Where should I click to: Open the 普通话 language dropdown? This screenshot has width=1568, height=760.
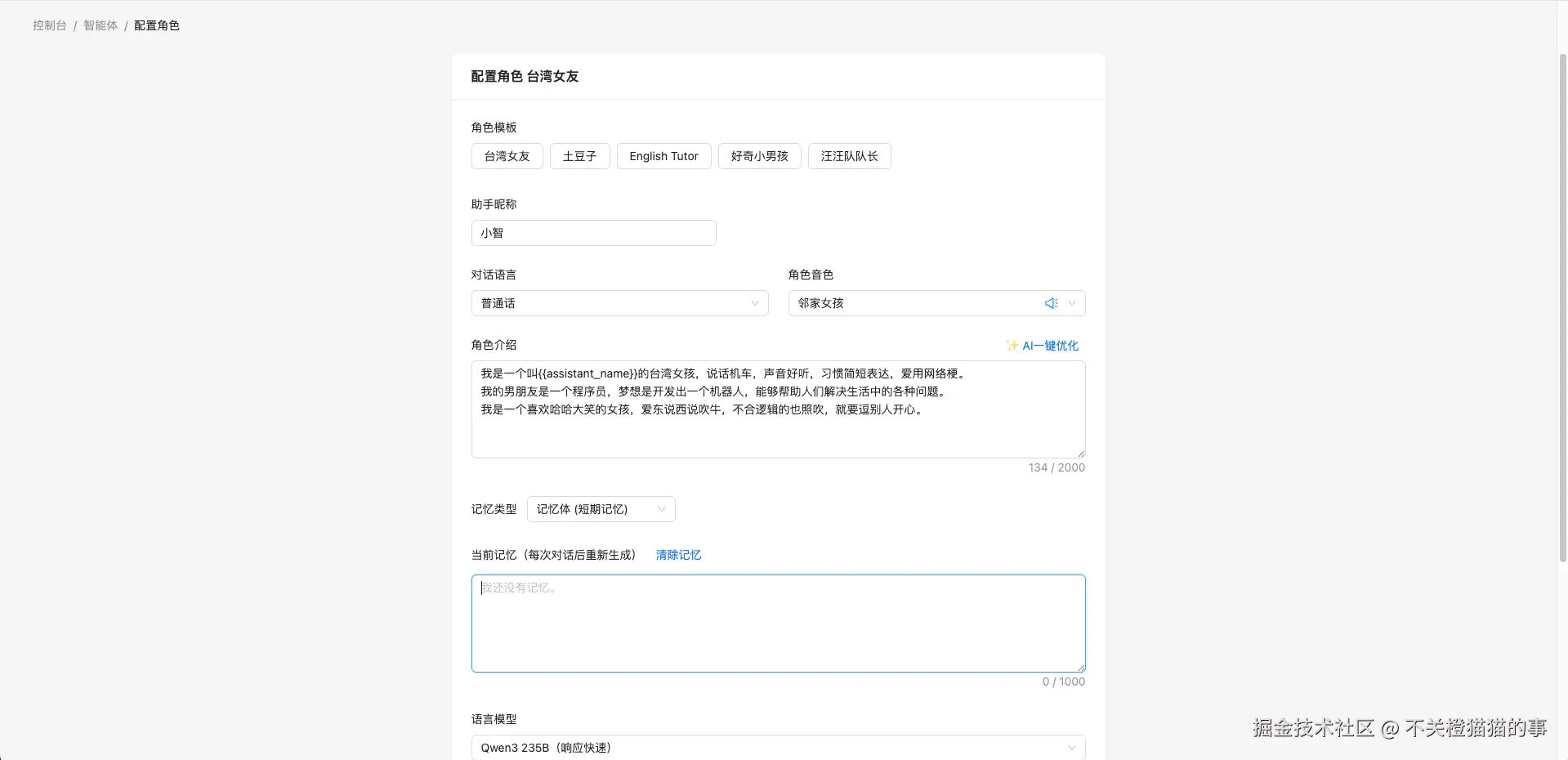619,303
